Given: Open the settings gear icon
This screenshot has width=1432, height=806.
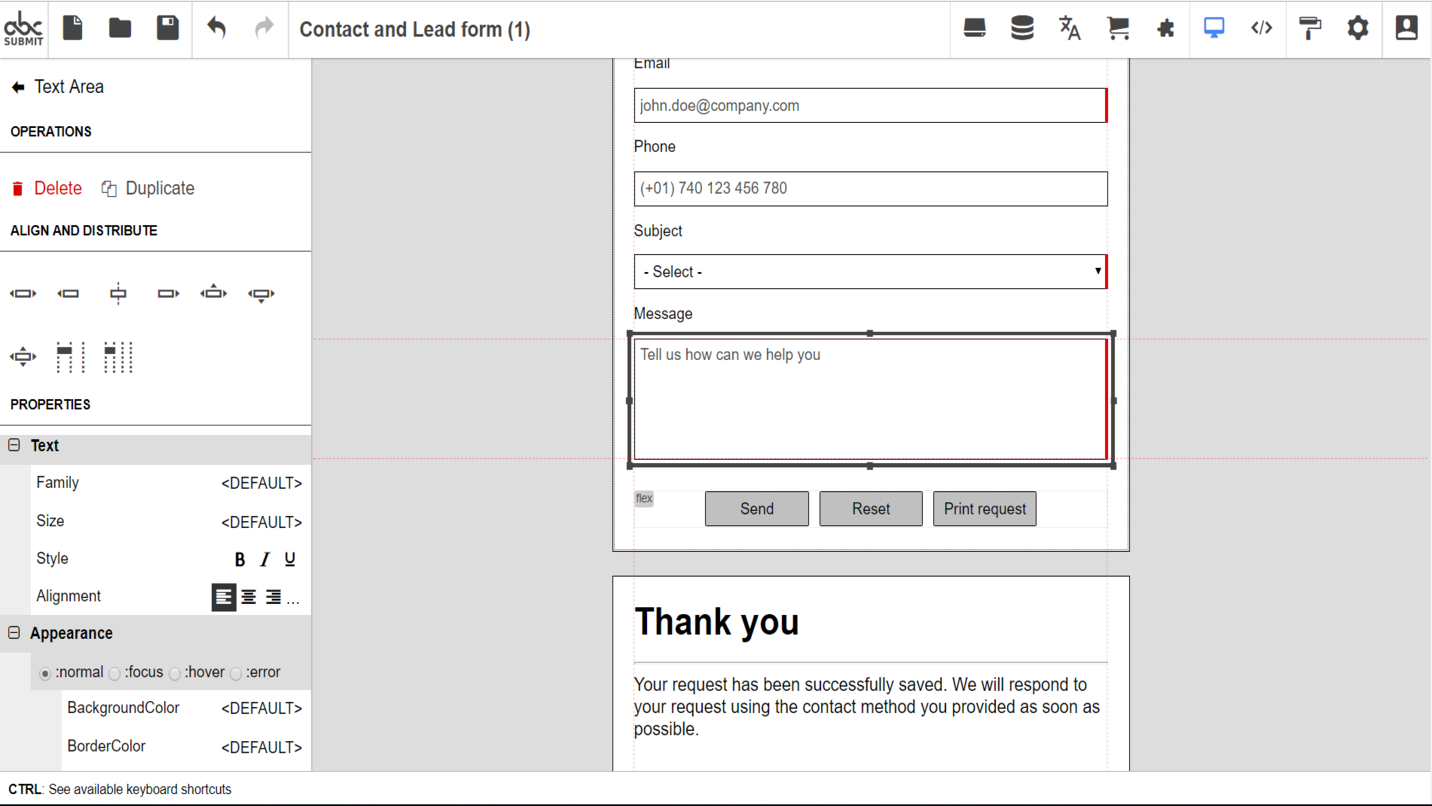Looking at the screenshot, I should point(1358,28).
